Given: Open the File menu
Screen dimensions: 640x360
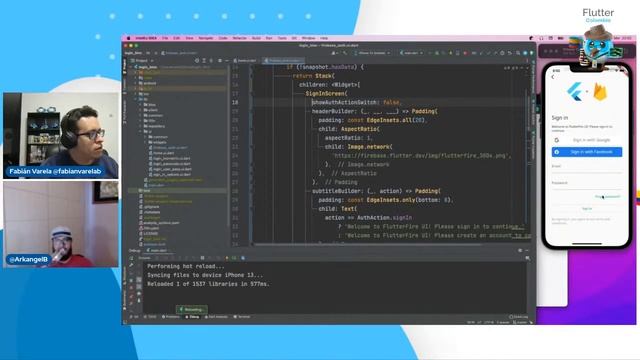Looking at the screenshot, I should tap(165, 38).
